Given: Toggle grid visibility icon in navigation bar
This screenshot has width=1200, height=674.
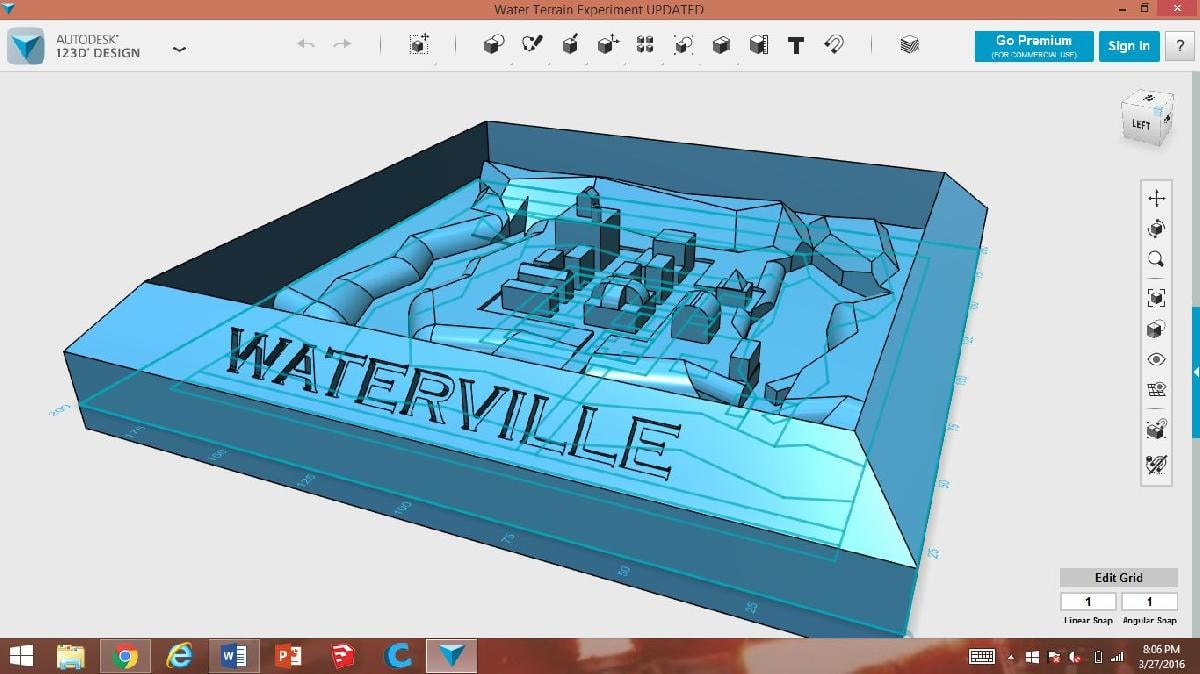Looking at the screenshot, I should click(x=1156, y=389).
